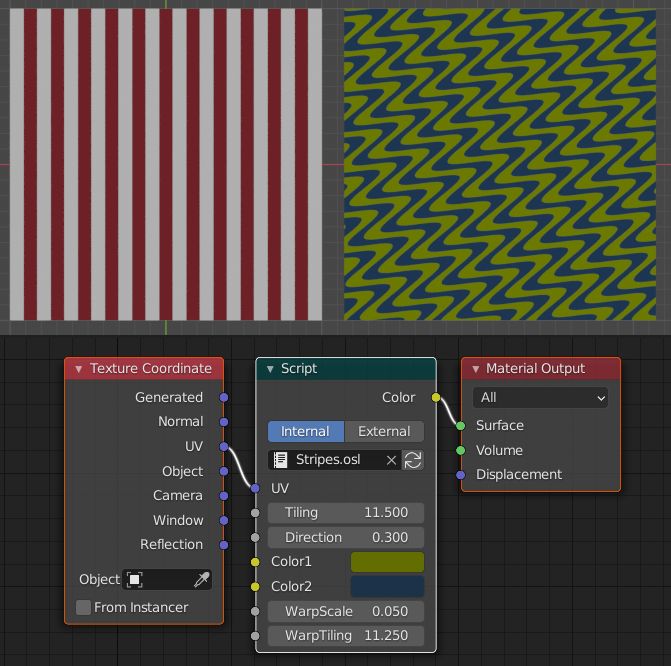Click the Stripes.osl text datablock icon
Screen dimensions: 671x666
pos(280,460)
